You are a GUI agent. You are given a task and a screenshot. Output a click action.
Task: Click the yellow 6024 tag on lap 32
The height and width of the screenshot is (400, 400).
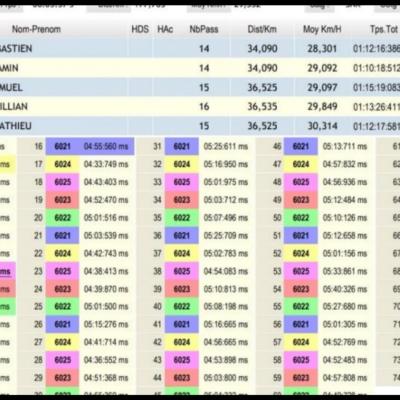(x=182, y=164)
